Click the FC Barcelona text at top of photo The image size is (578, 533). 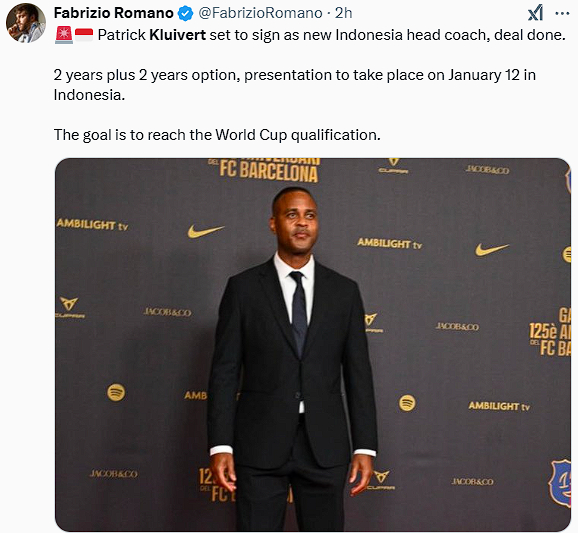268,172
